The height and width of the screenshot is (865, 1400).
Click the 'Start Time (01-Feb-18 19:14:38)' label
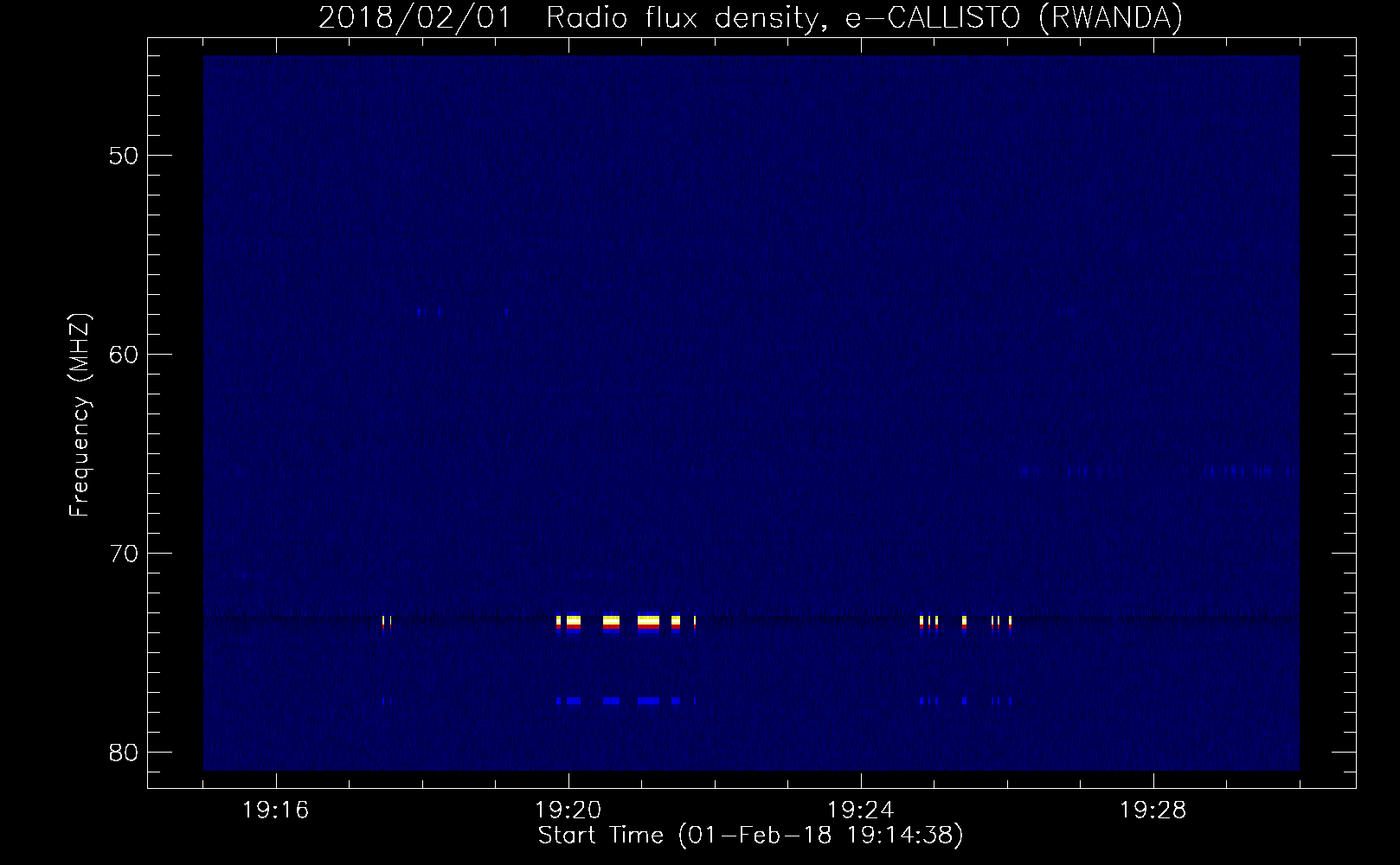tap(750, 836)
